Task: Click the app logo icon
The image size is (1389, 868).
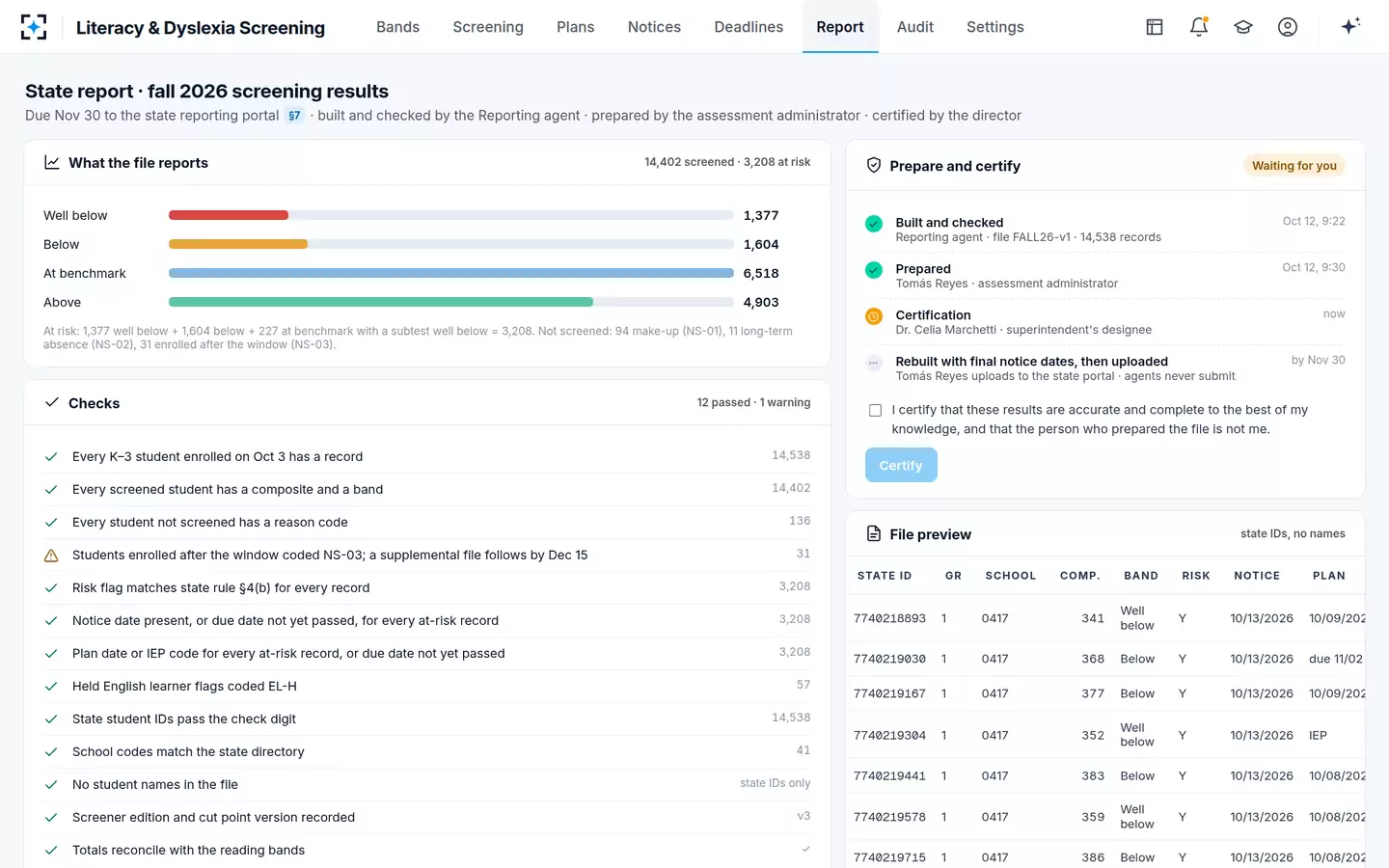Action: coord(34,27)
